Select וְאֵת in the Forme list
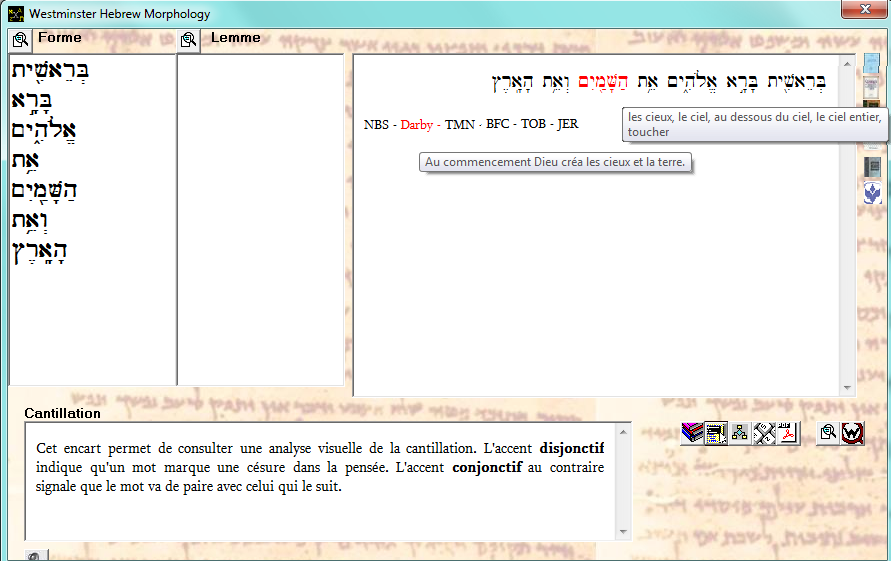891x561 pixels. click(x=30, y=221)
